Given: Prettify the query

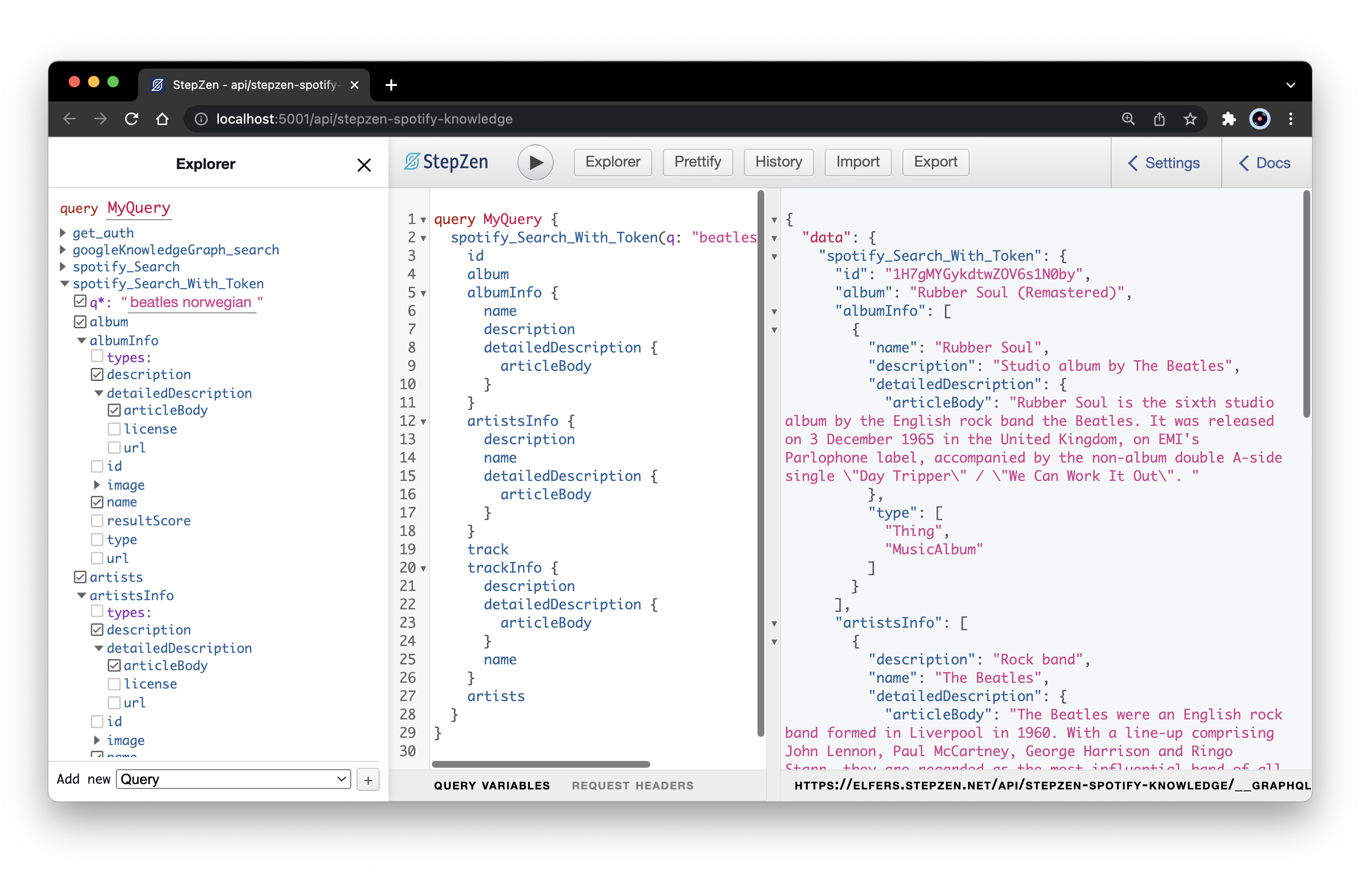Looking at the screenshot, I should [x=698, y=162].
